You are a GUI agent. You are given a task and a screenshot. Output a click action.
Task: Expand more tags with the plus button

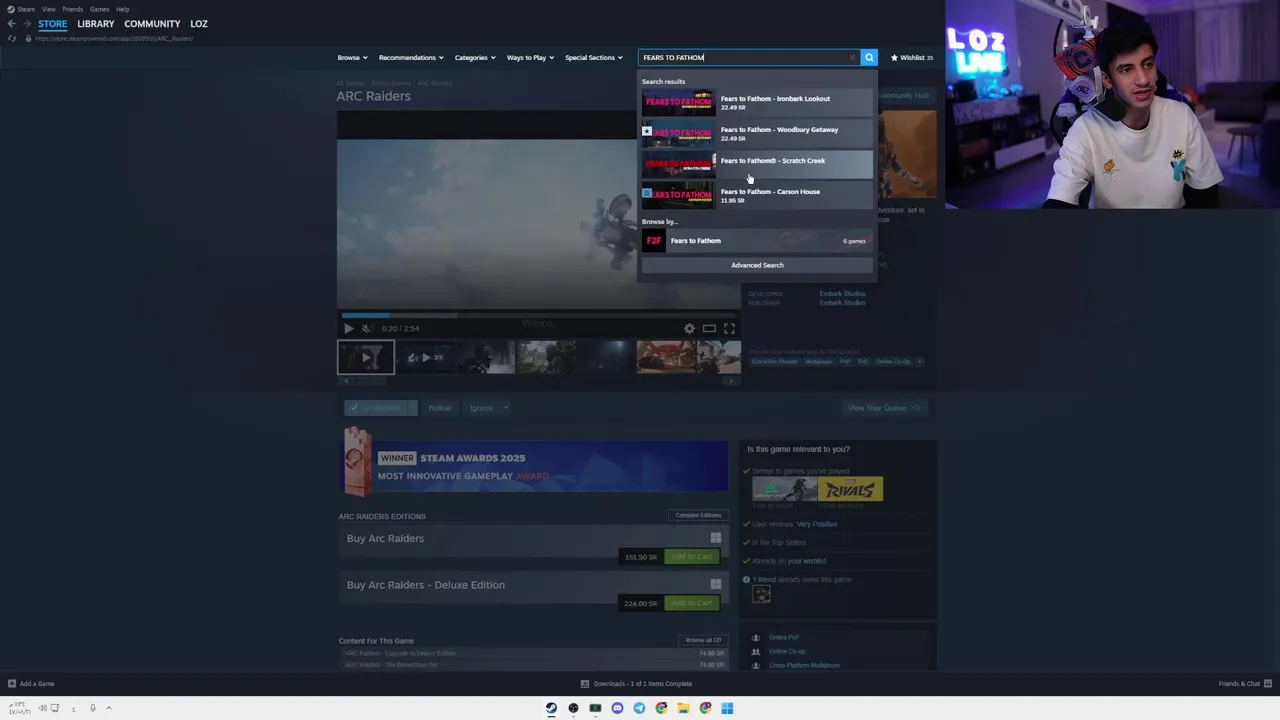[x=919, y=361]
